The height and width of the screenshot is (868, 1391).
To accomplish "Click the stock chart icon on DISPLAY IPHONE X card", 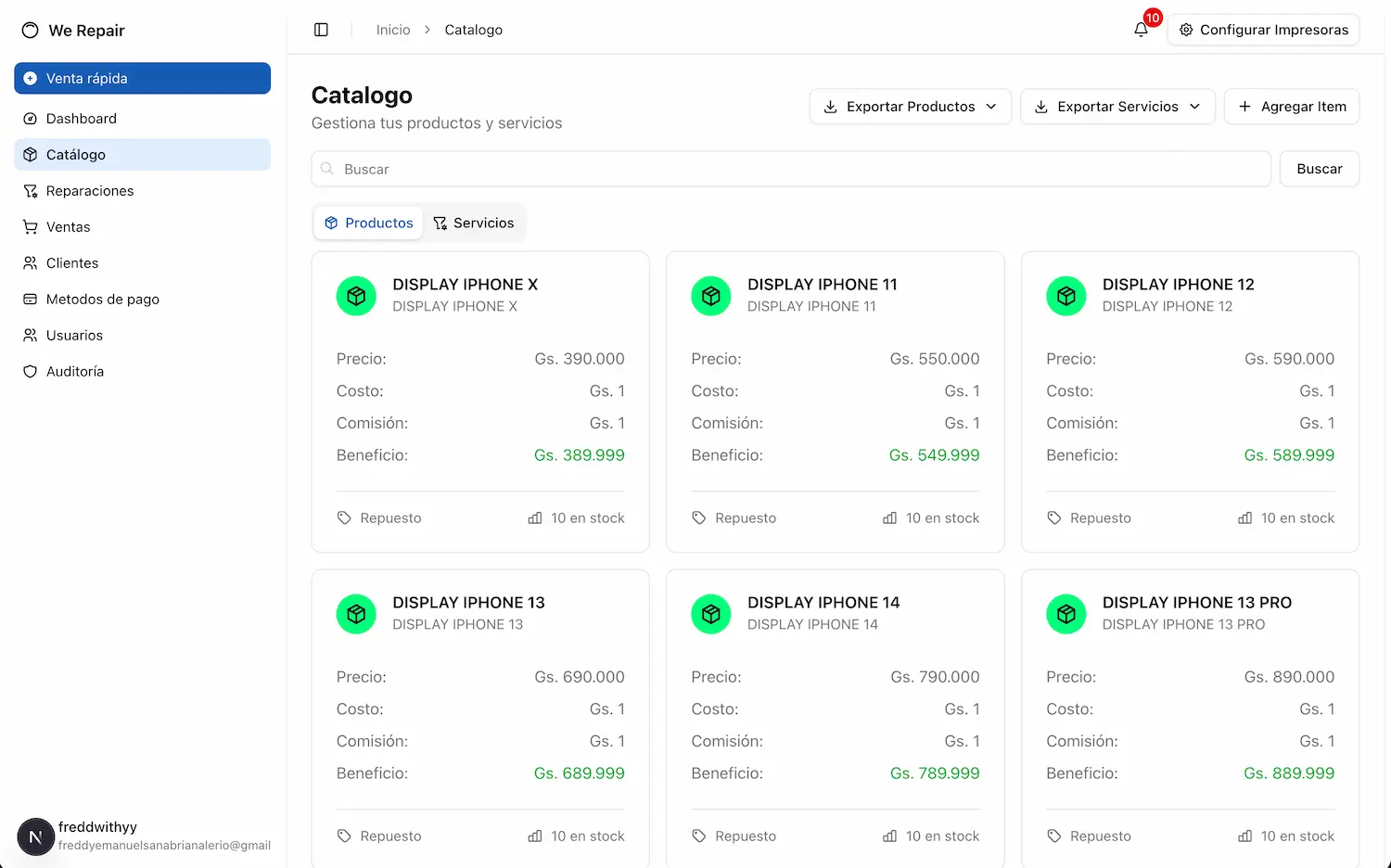I will pyautogui.click(x=535, y=518).
